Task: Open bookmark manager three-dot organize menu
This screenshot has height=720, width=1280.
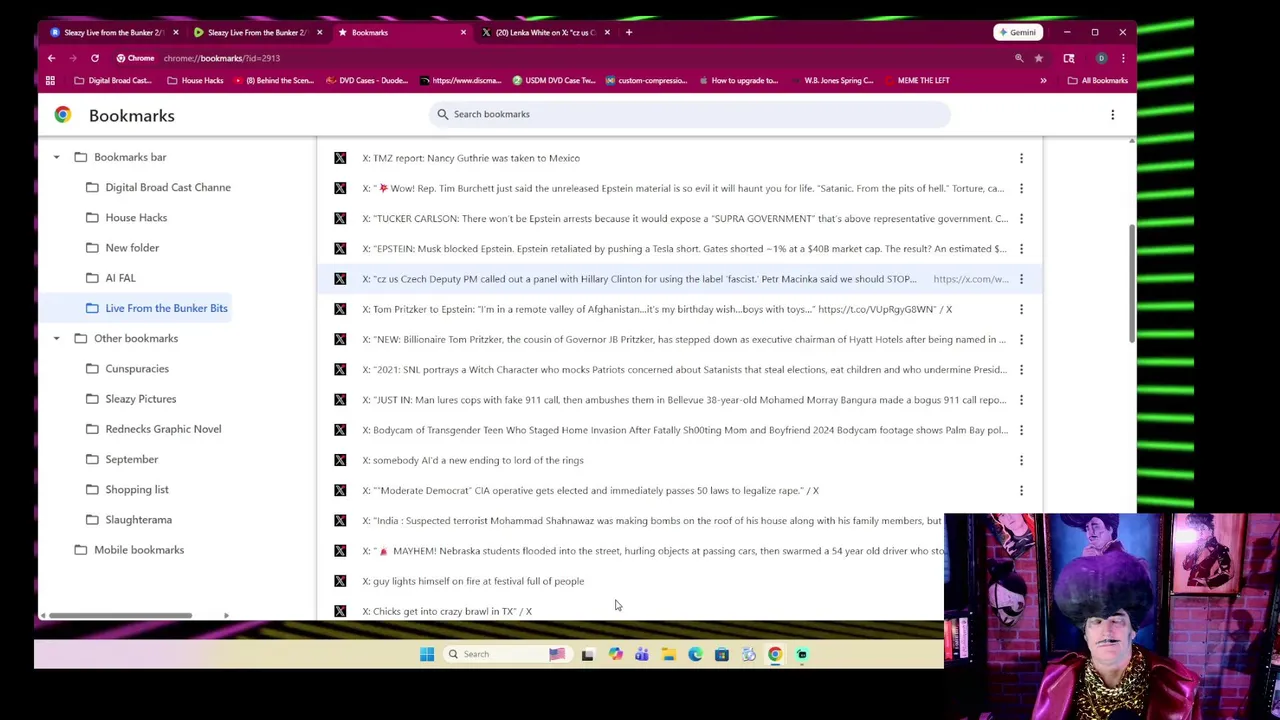Action: 1112,115
